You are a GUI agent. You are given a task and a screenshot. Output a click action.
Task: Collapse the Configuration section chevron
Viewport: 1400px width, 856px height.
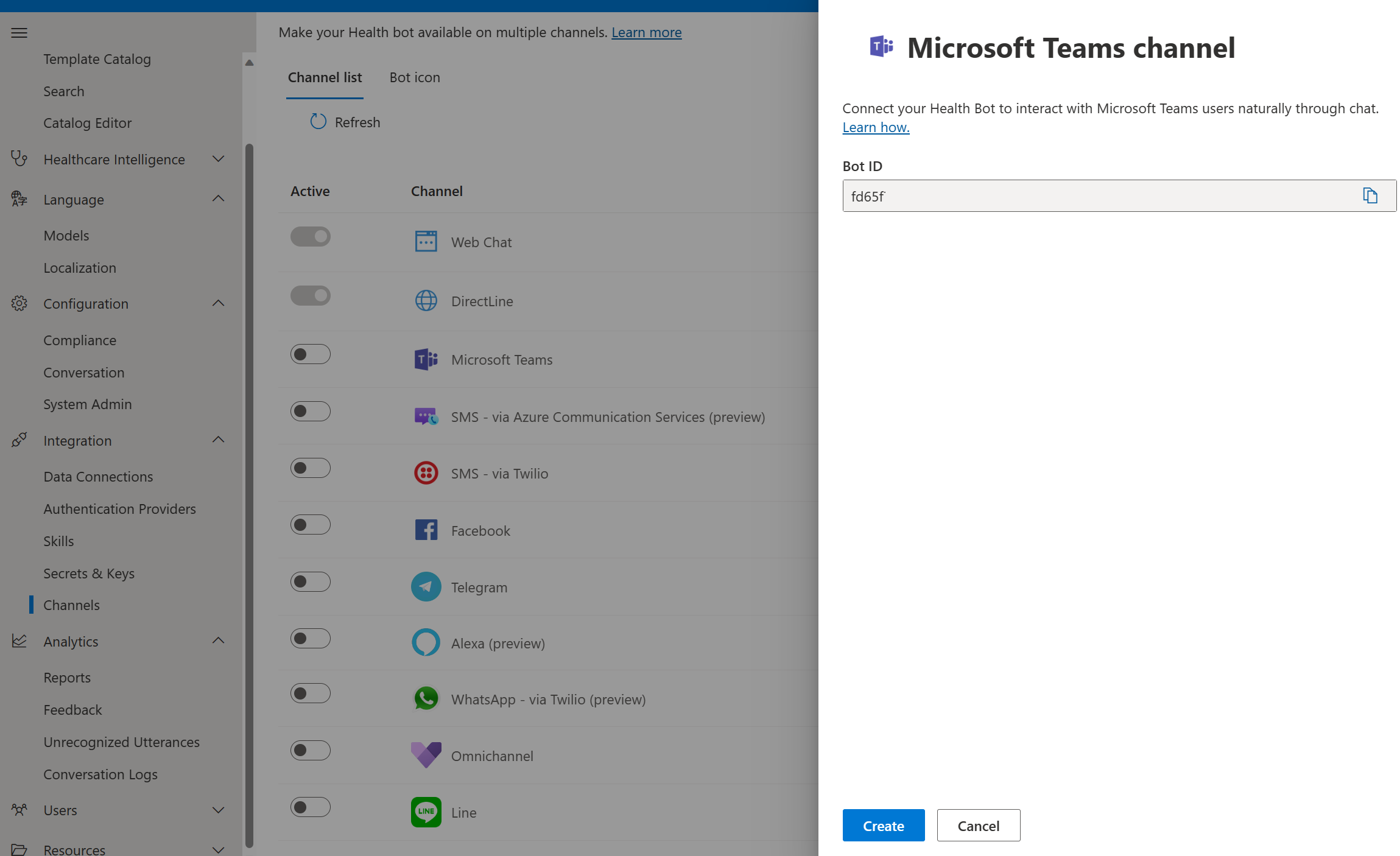pos(218,303)
